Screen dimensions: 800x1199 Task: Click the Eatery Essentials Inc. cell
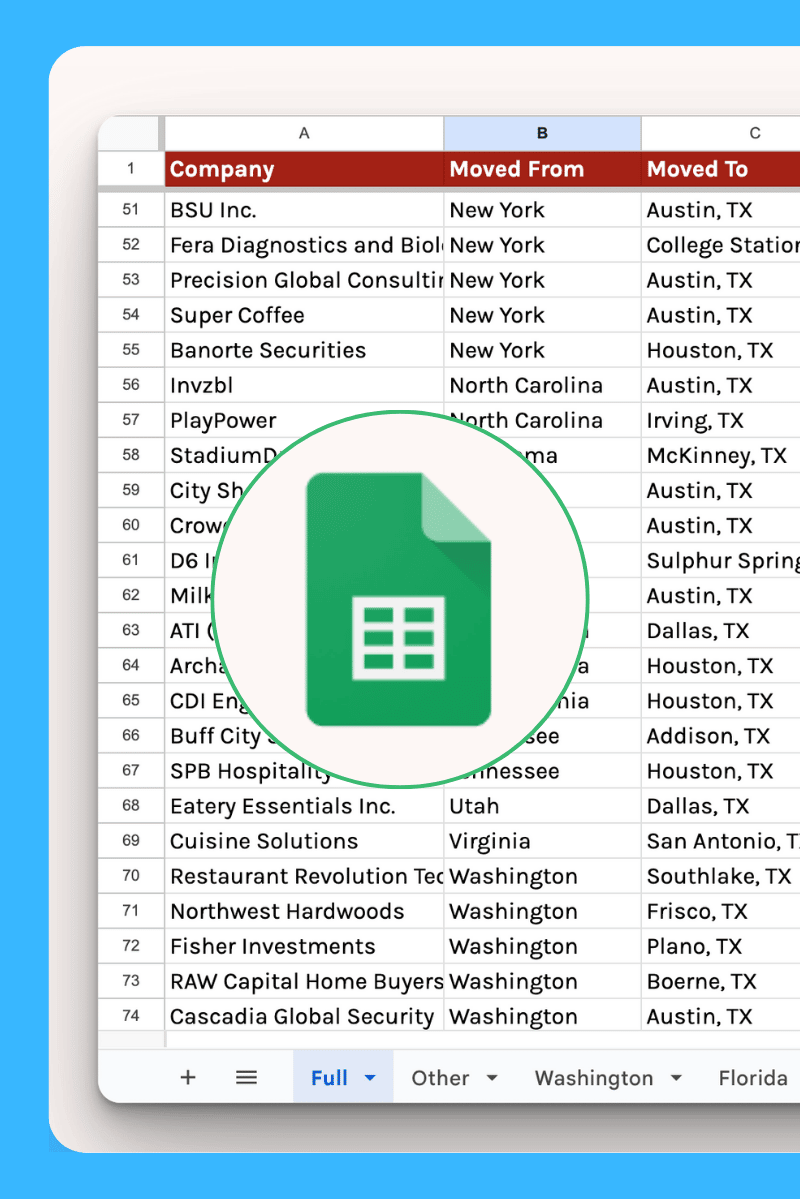(304, 806)
